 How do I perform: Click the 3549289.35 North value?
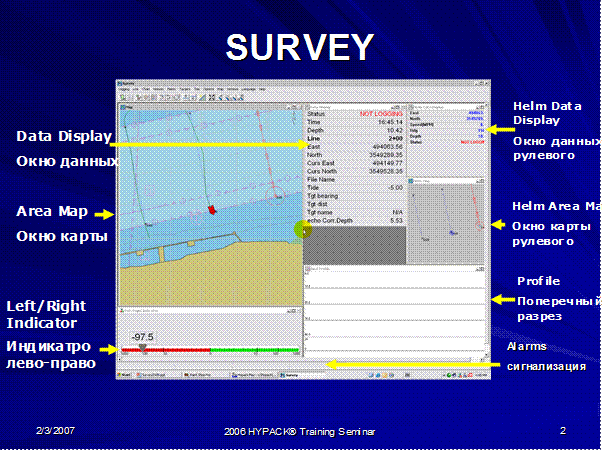click(385, 155)
